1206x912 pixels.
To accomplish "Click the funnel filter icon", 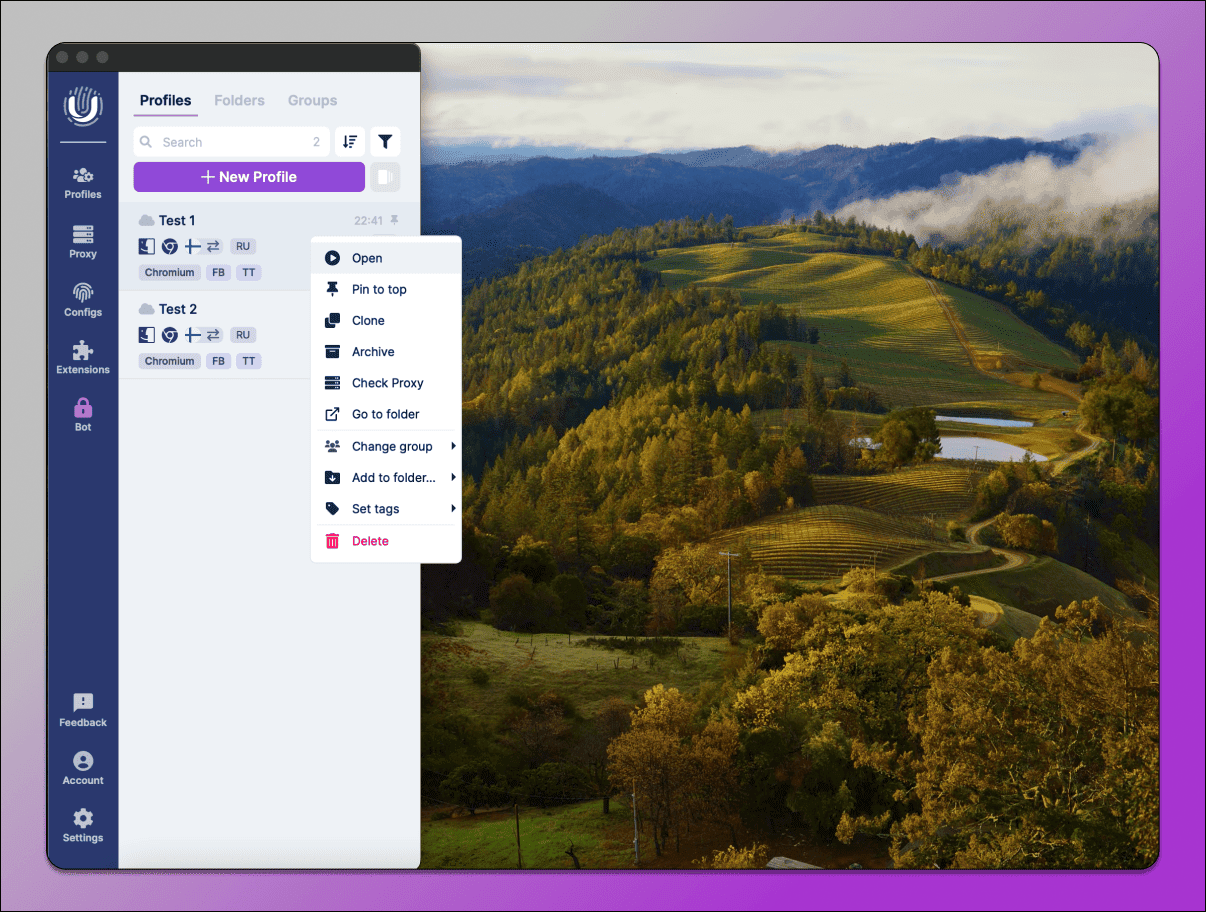I will tap(385, 142).
